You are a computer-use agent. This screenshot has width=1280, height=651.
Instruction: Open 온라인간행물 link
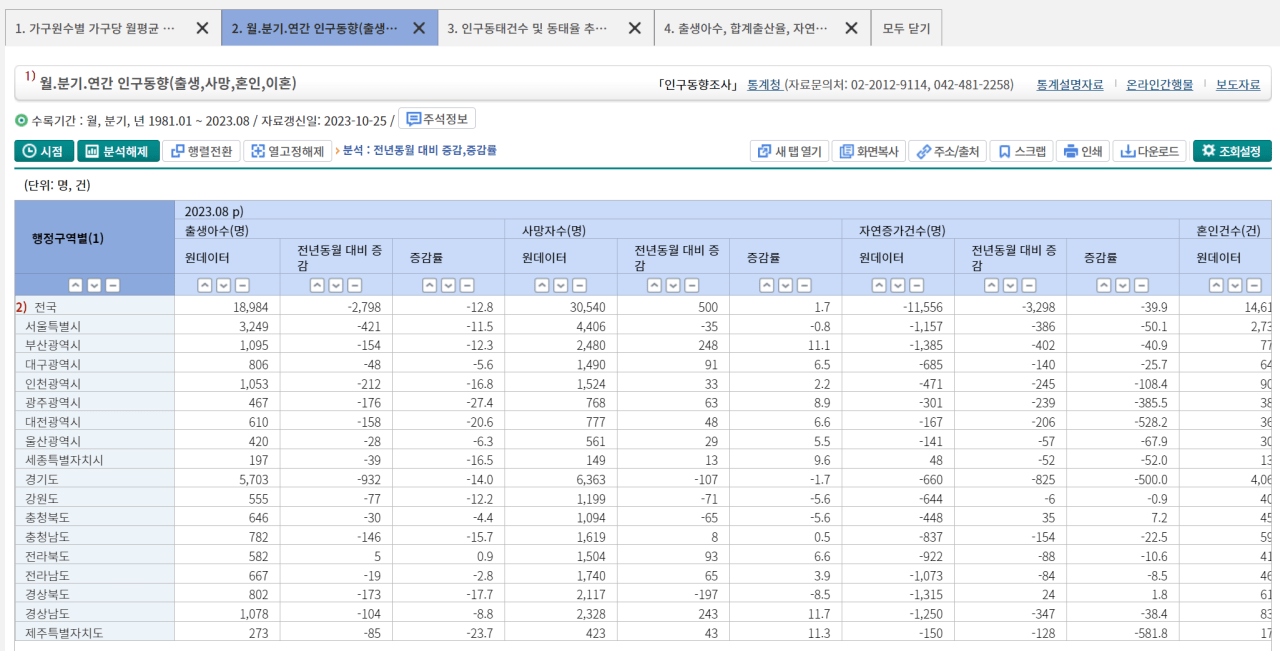click(1159, 85)
